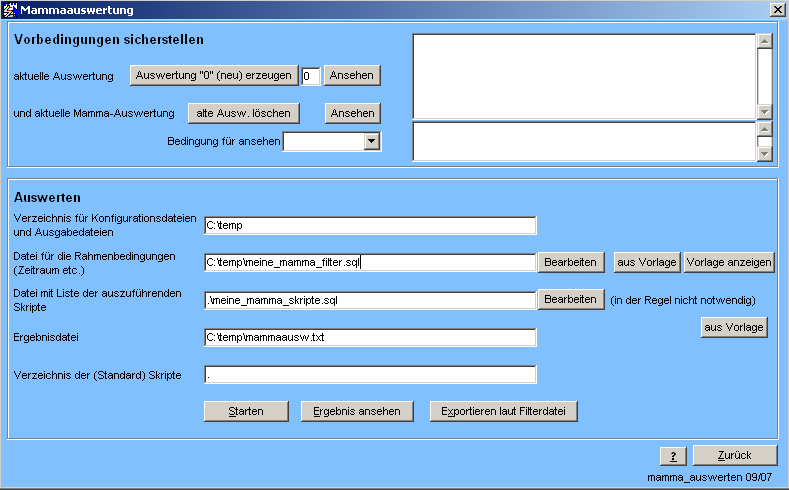789x490 pixels.
Task: Open the Bedingung für ansehen dropdown
Action: click(372, 142)
